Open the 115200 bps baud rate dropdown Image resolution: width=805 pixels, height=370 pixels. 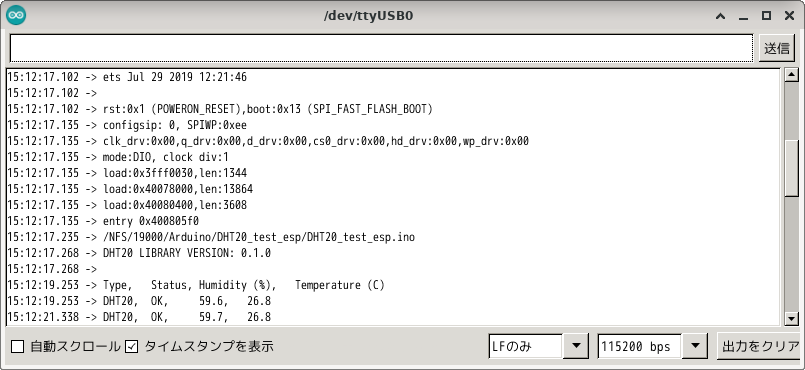coord(695,346)
